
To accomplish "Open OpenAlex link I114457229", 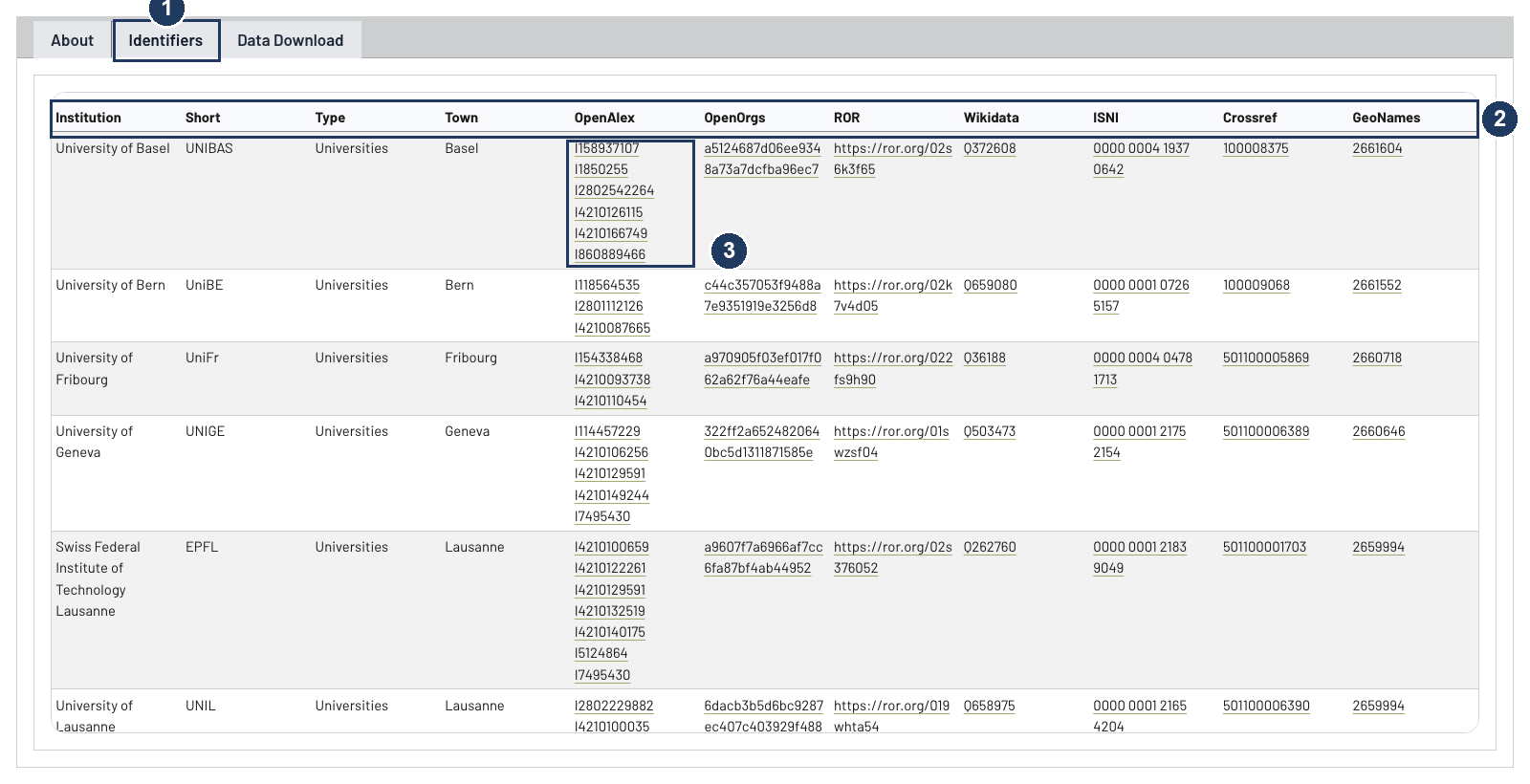I will pos(607,431).
